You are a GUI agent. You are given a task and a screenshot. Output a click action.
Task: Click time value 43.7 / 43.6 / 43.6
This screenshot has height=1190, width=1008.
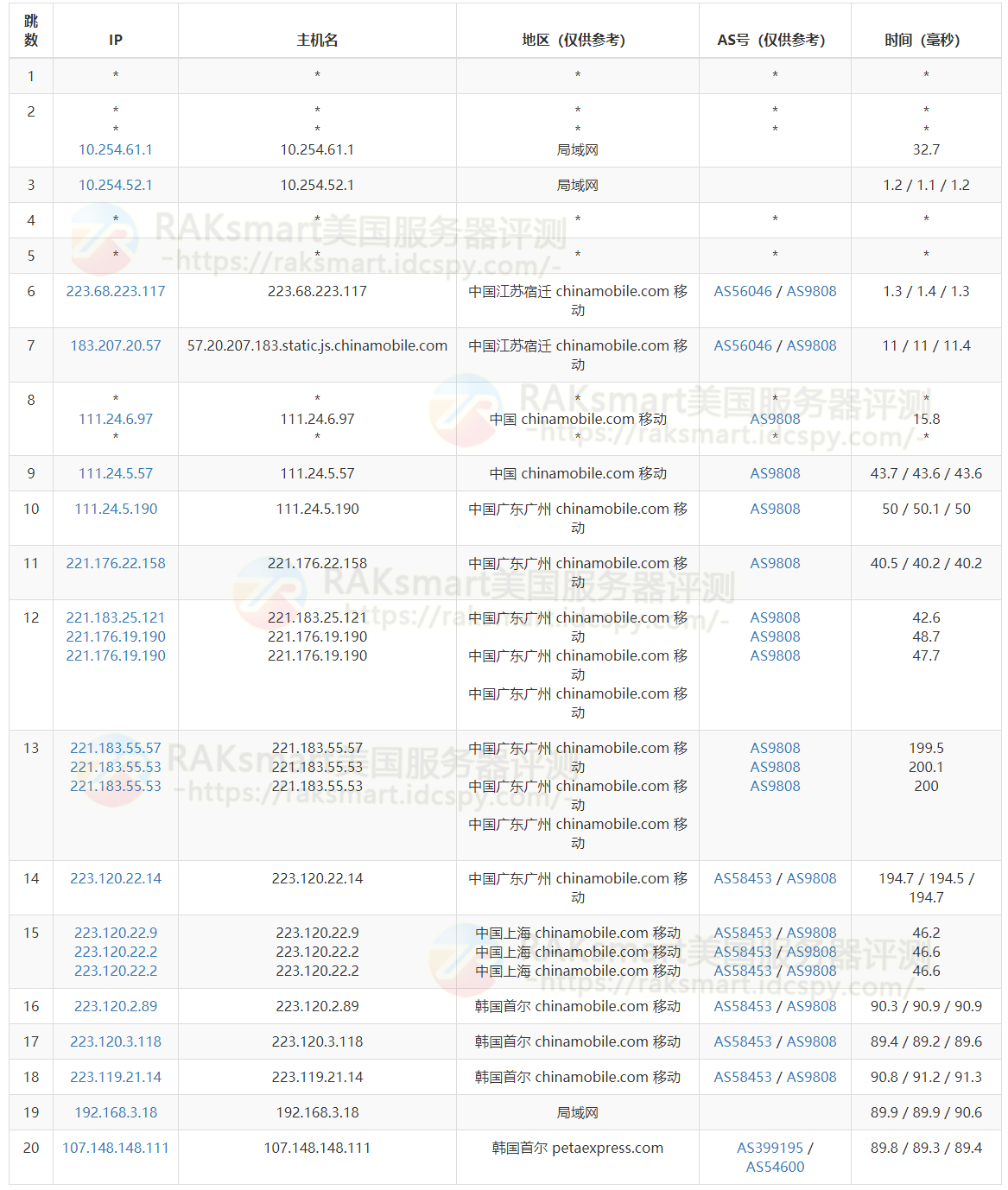926,473
